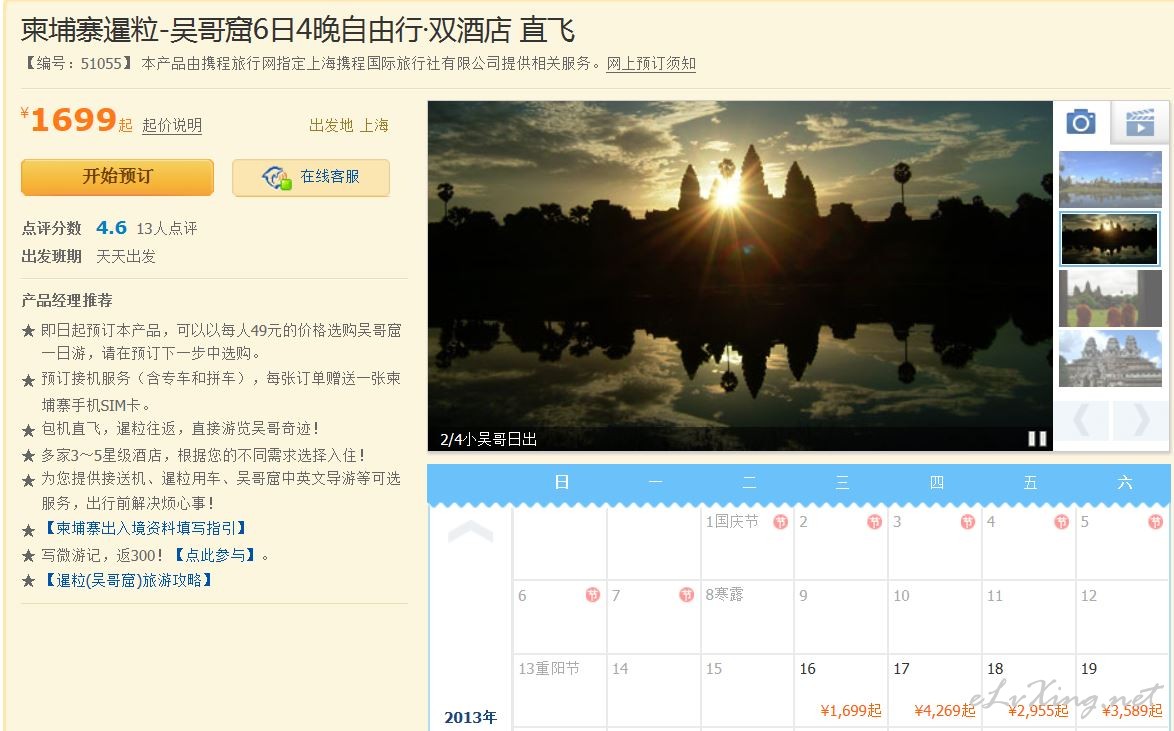Image resolution: width=1174 pixels, height=731 pixels.
Task: Click the 2/4小吴哥日出 image caption
Action: click(488, 439)
